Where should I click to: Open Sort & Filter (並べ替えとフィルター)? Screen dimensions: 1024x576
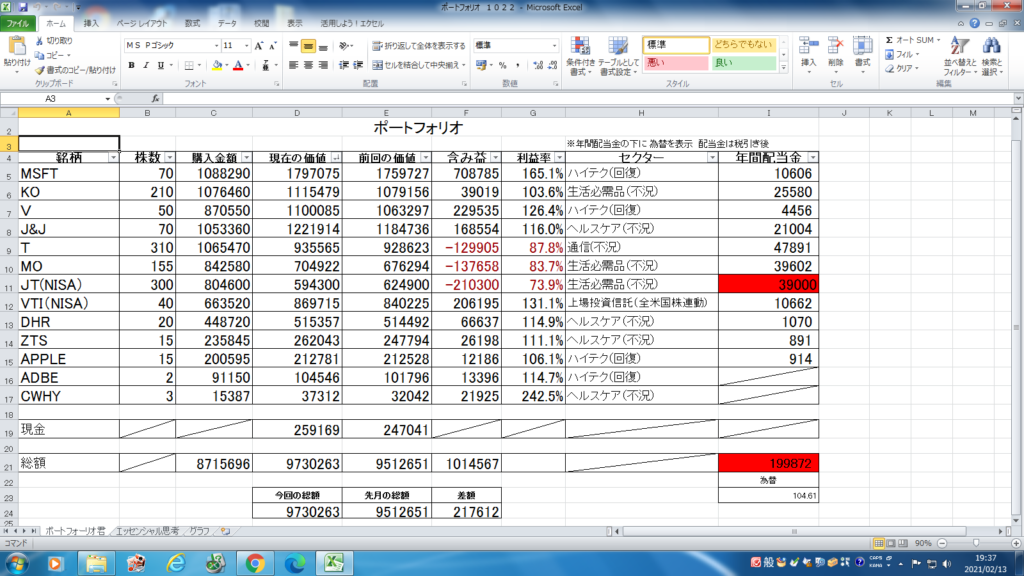959,56
